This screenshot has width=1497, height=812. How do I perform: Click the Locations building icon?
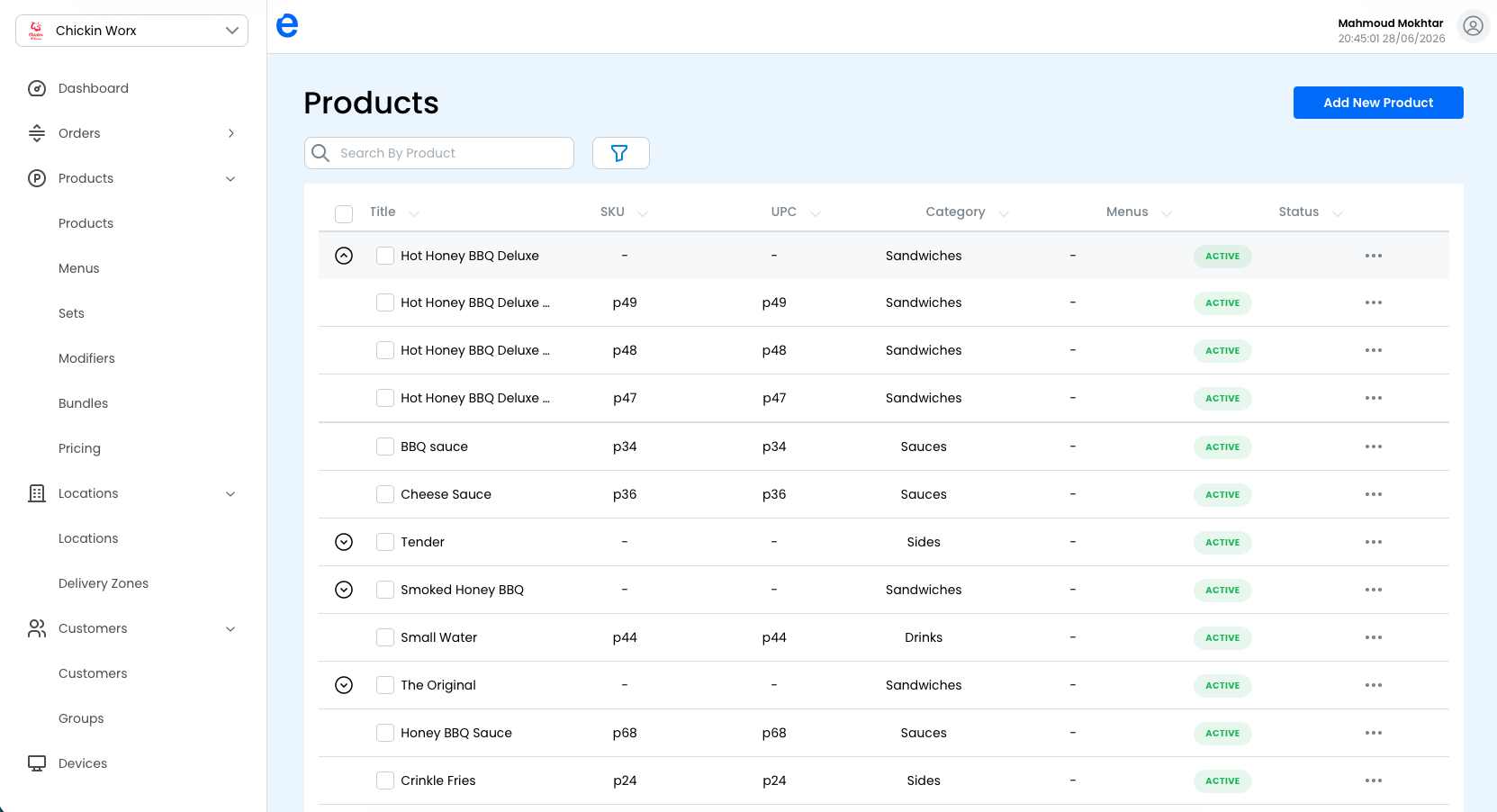[37, 493]
